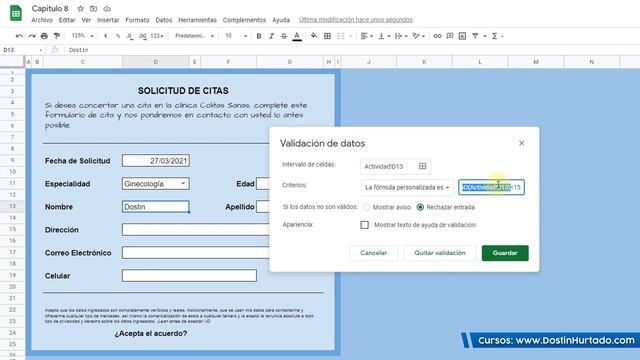Open the Archivo menu

(x=42, y=20)
